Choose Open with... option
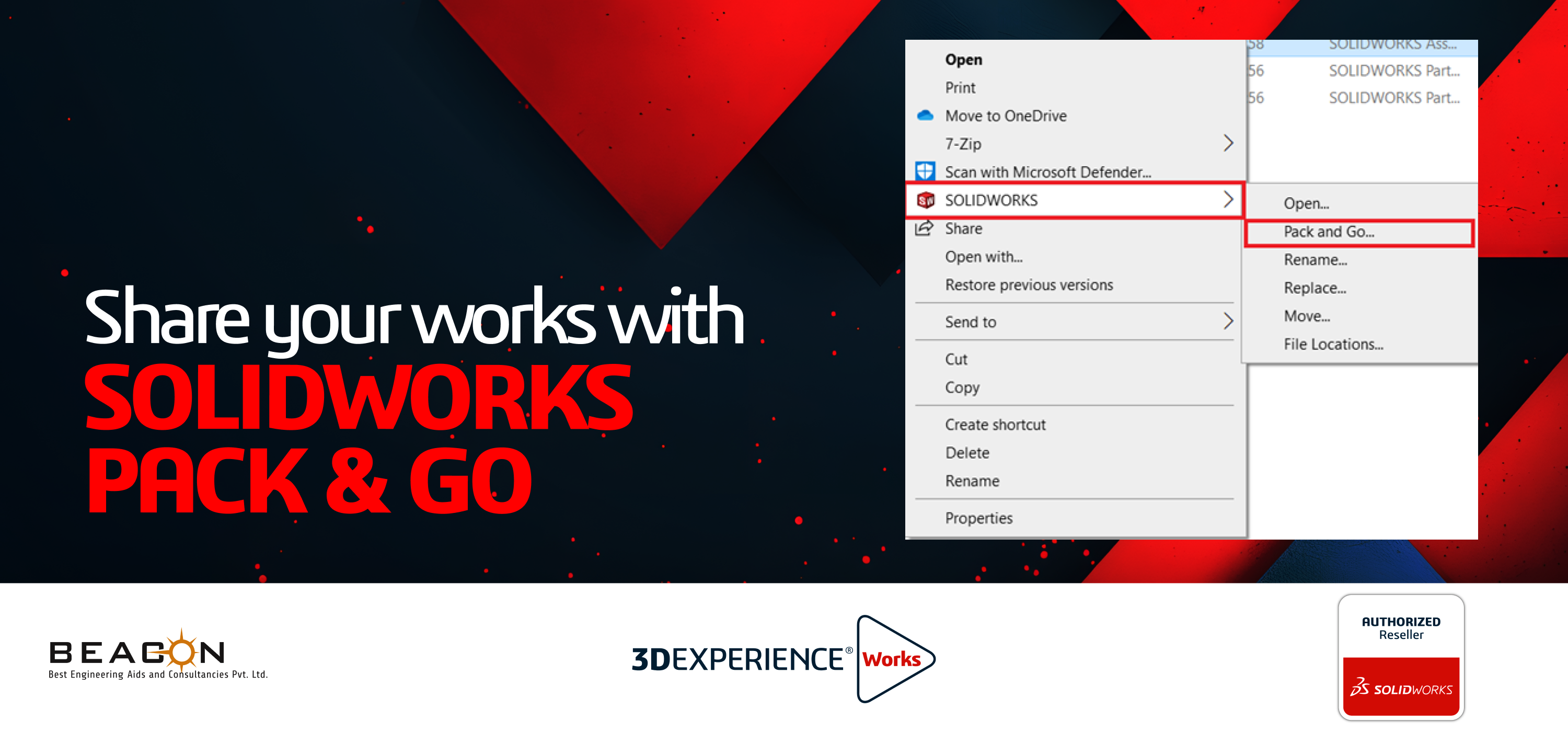 coord(1075,256)
